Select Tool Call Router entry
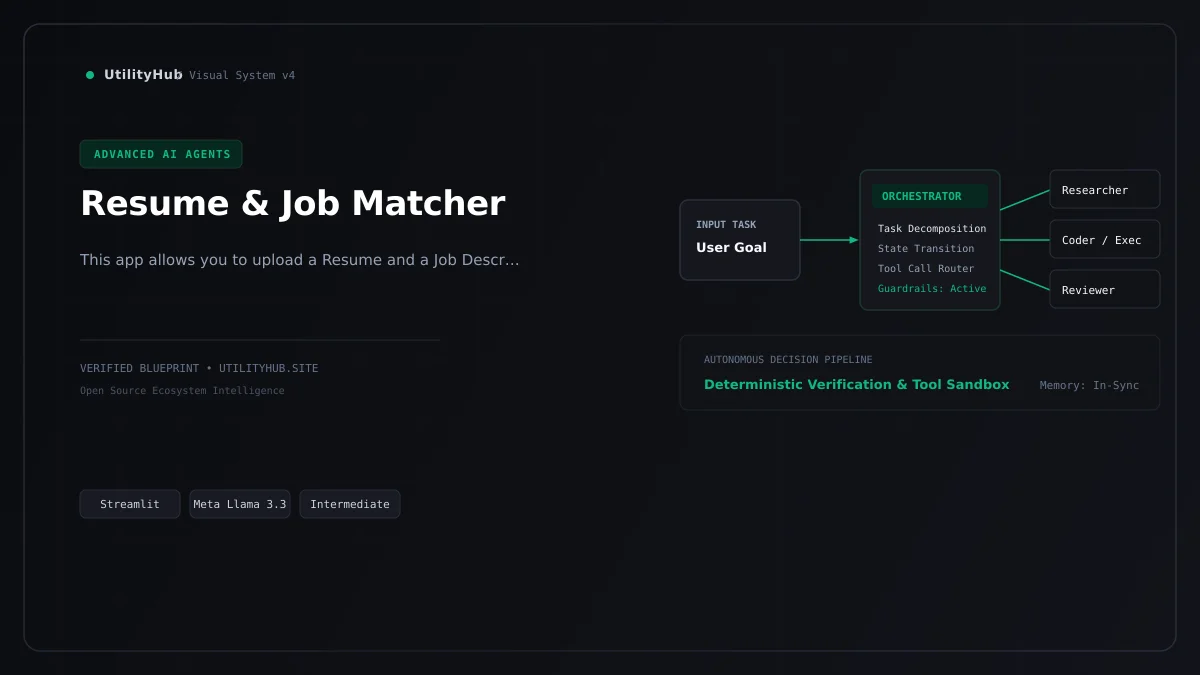The width and height of the screenshot is (1200, 675). (926, 269)
